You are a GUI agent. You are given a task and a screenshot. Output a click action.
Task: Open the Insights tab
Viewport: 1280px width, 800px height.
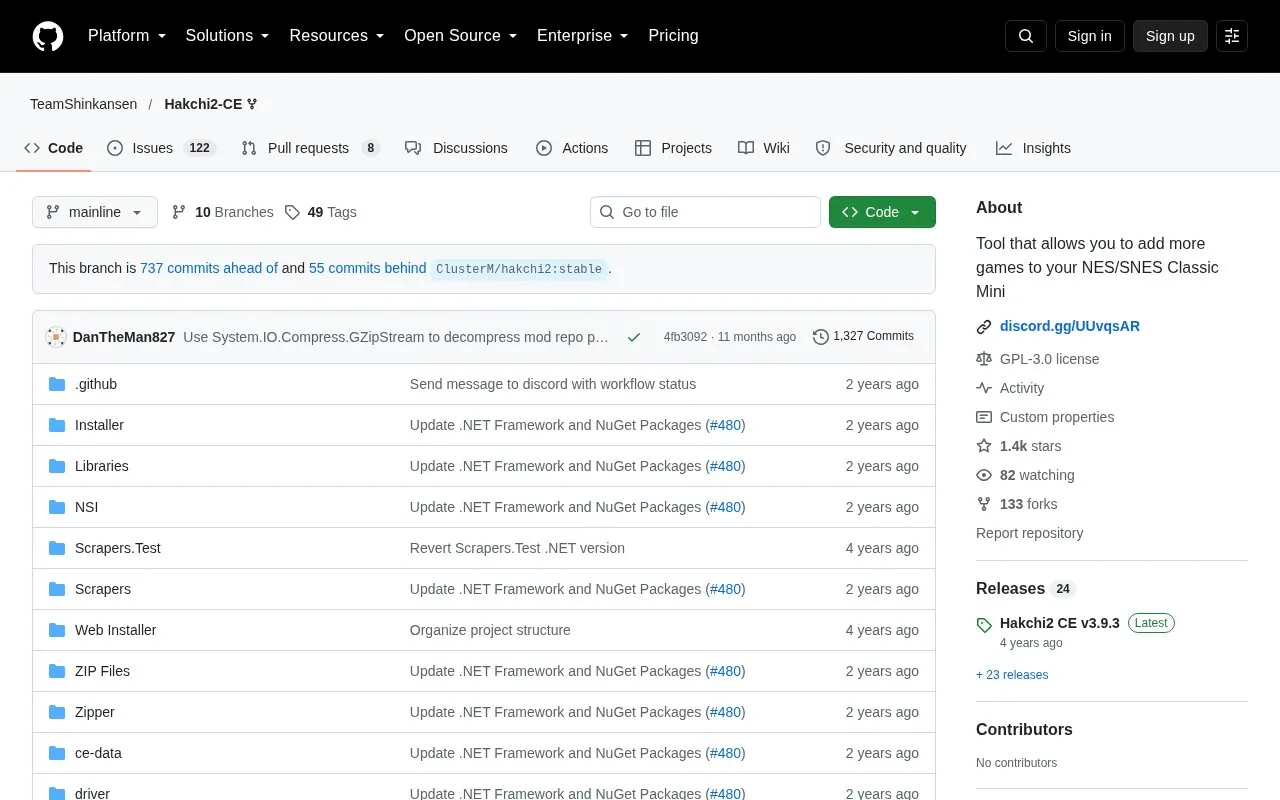point(1033,148)
